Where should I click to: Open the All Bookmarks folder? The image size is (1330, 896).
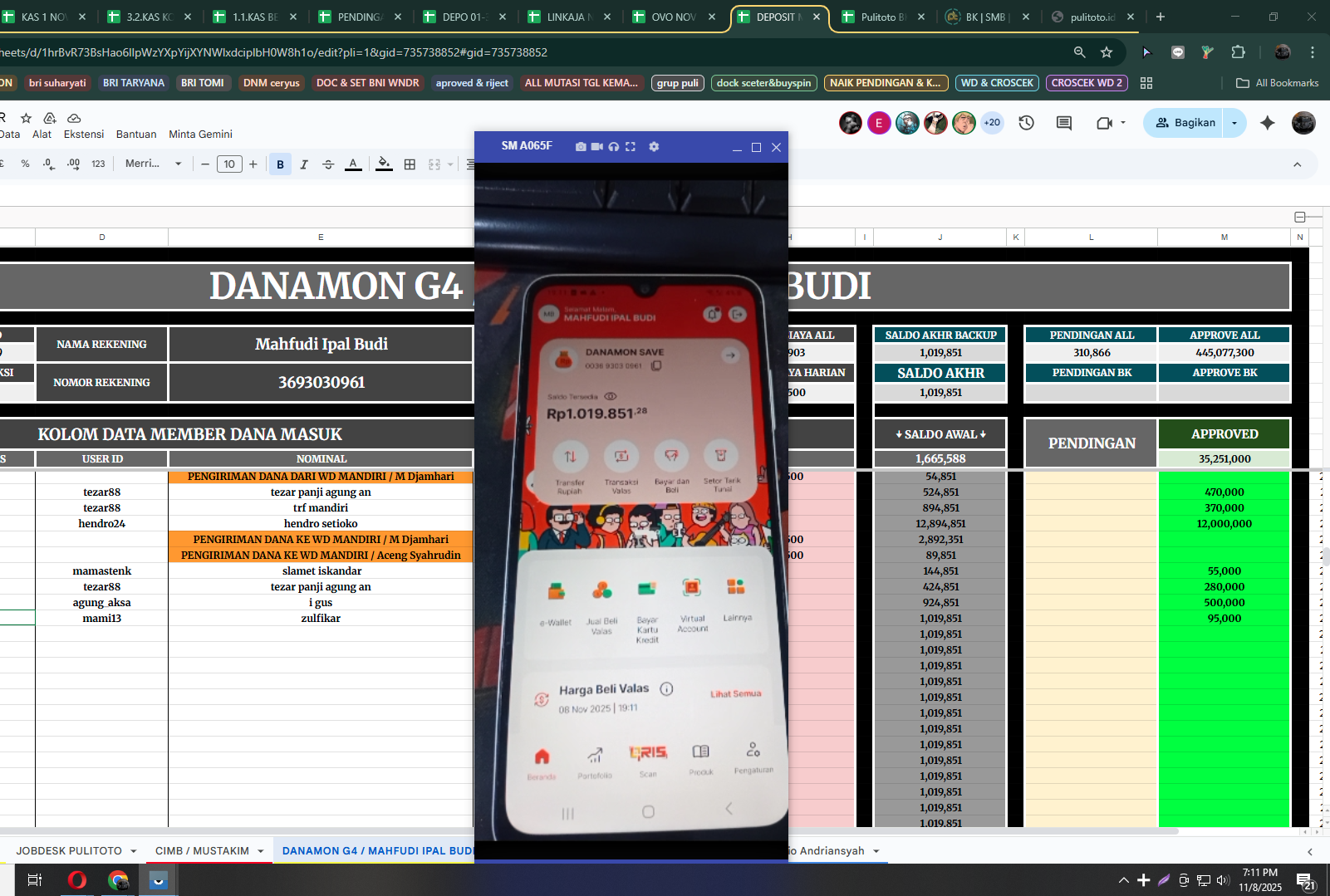(x=1278, y=83)
